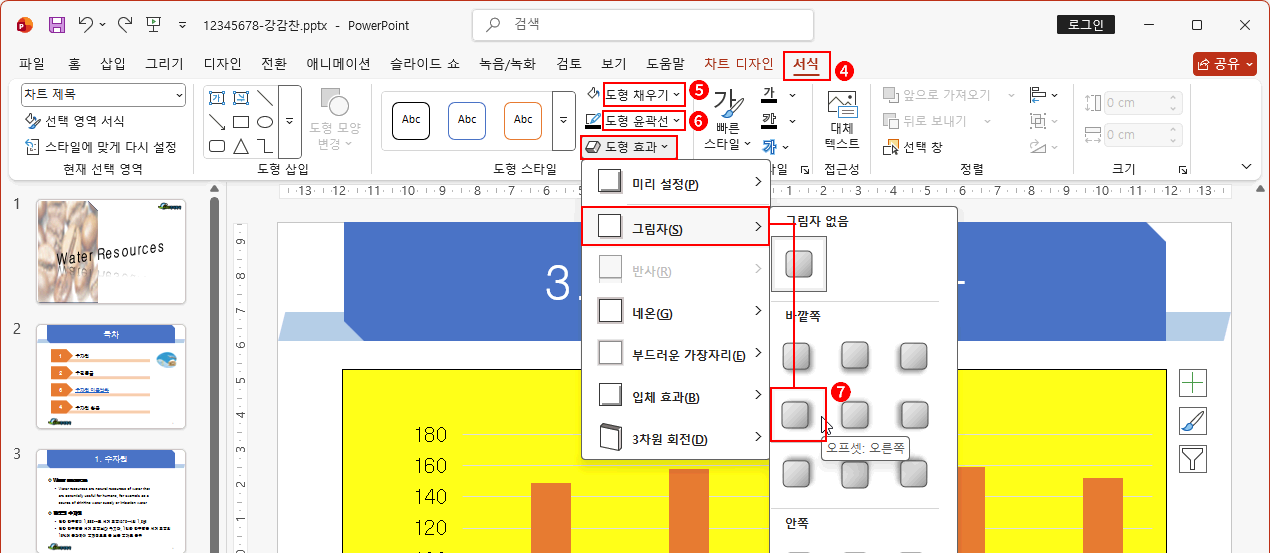This screenshot has height=553, width=1270.
Task: Apply the orange outline Abc shape style
Action: coord(523,120)
